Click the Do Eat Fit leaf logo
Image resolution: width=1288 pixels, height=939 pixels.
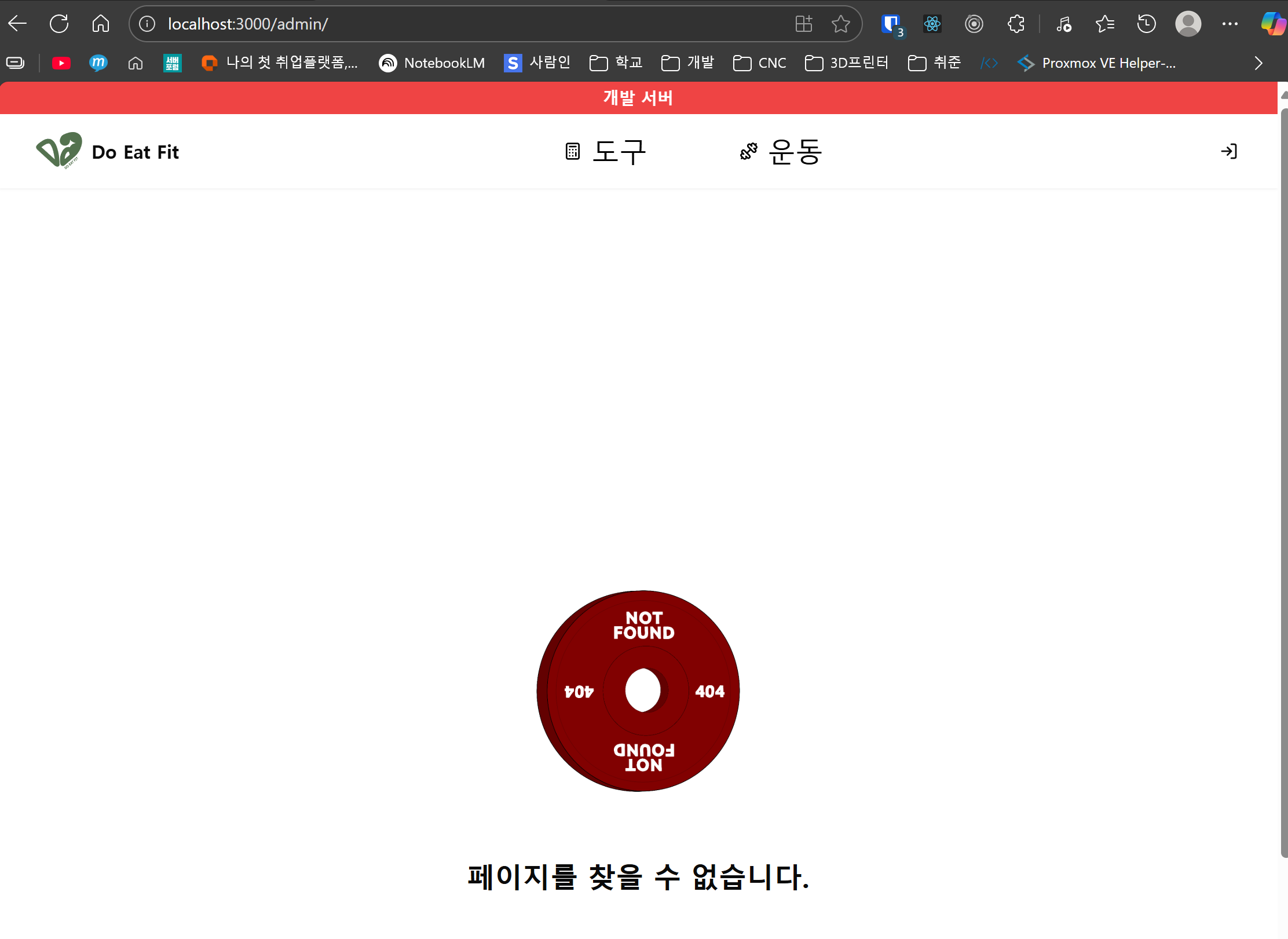click(58, 150)
